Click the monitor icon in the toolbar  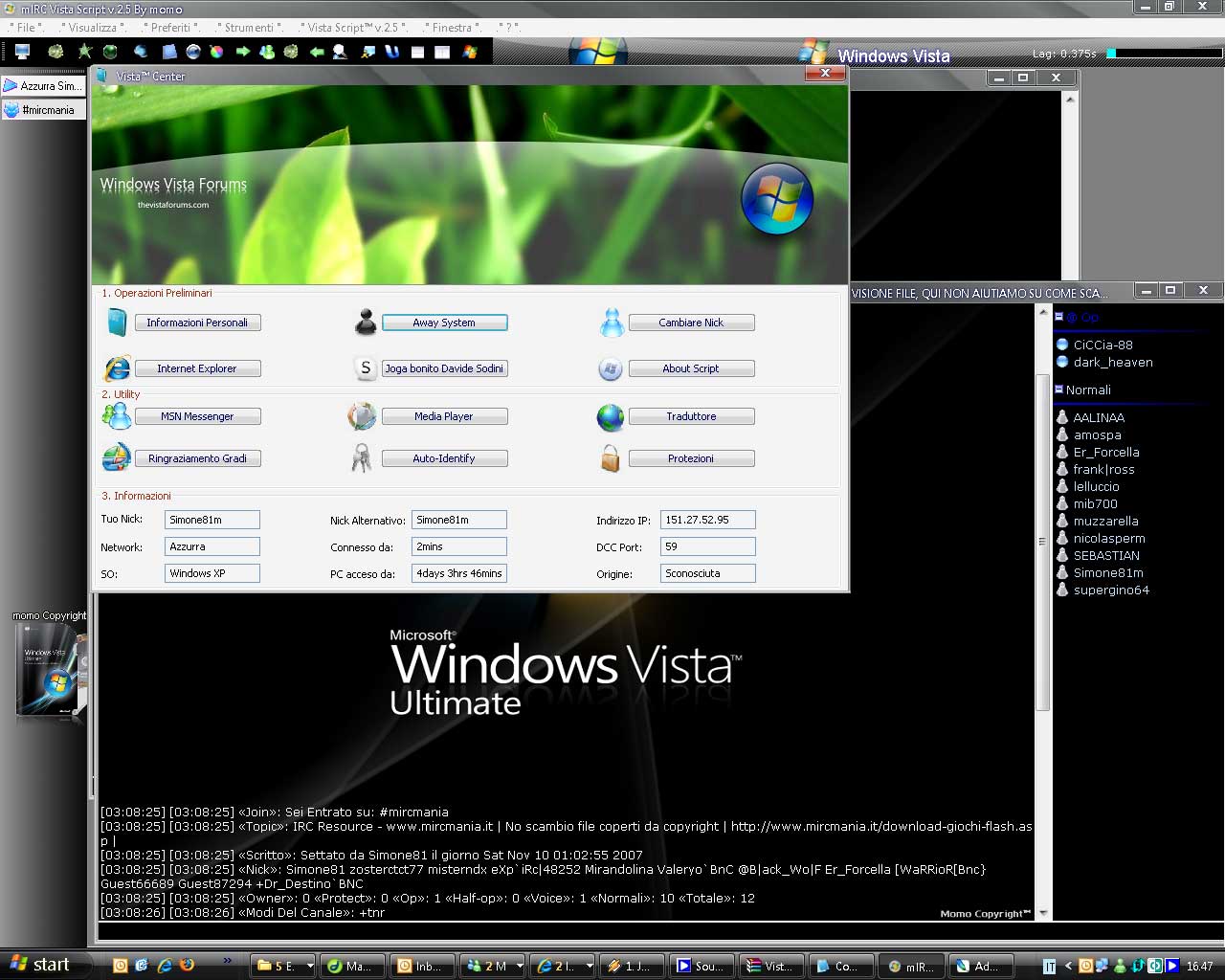tap(22, 52)
